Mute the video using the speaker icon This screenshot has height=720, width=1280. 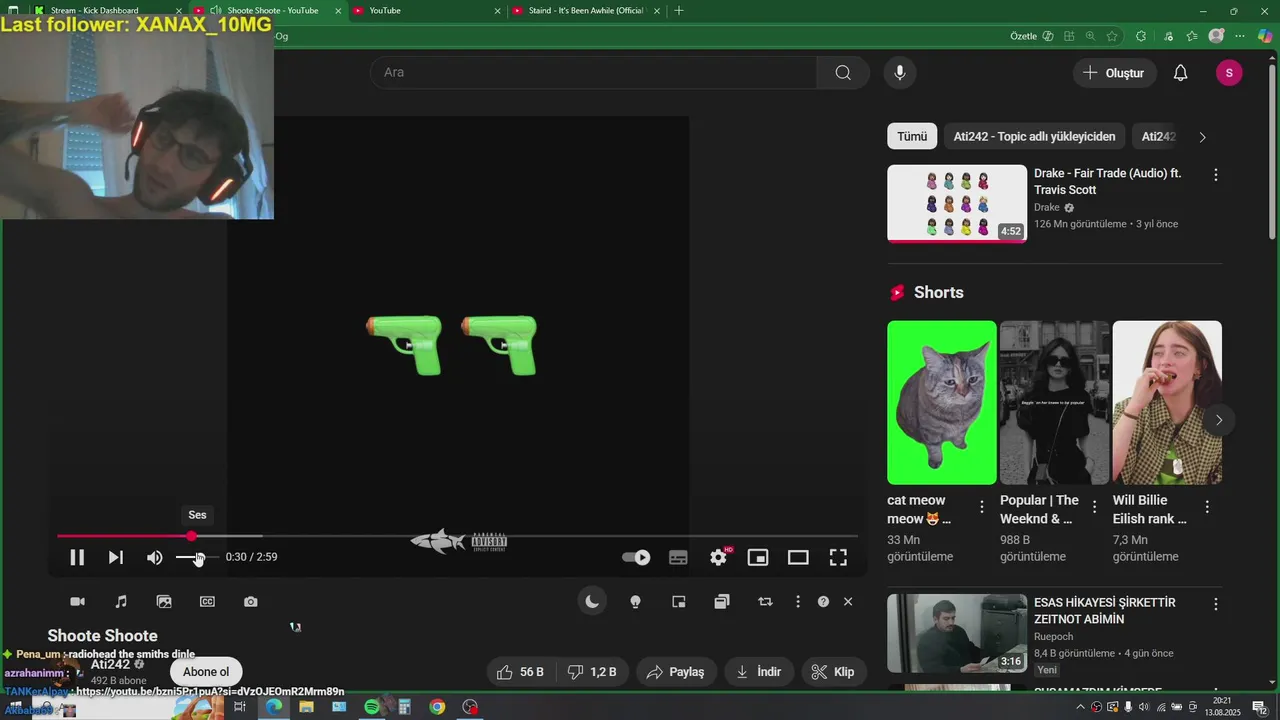pyautogui.click(x=155, y=557)
